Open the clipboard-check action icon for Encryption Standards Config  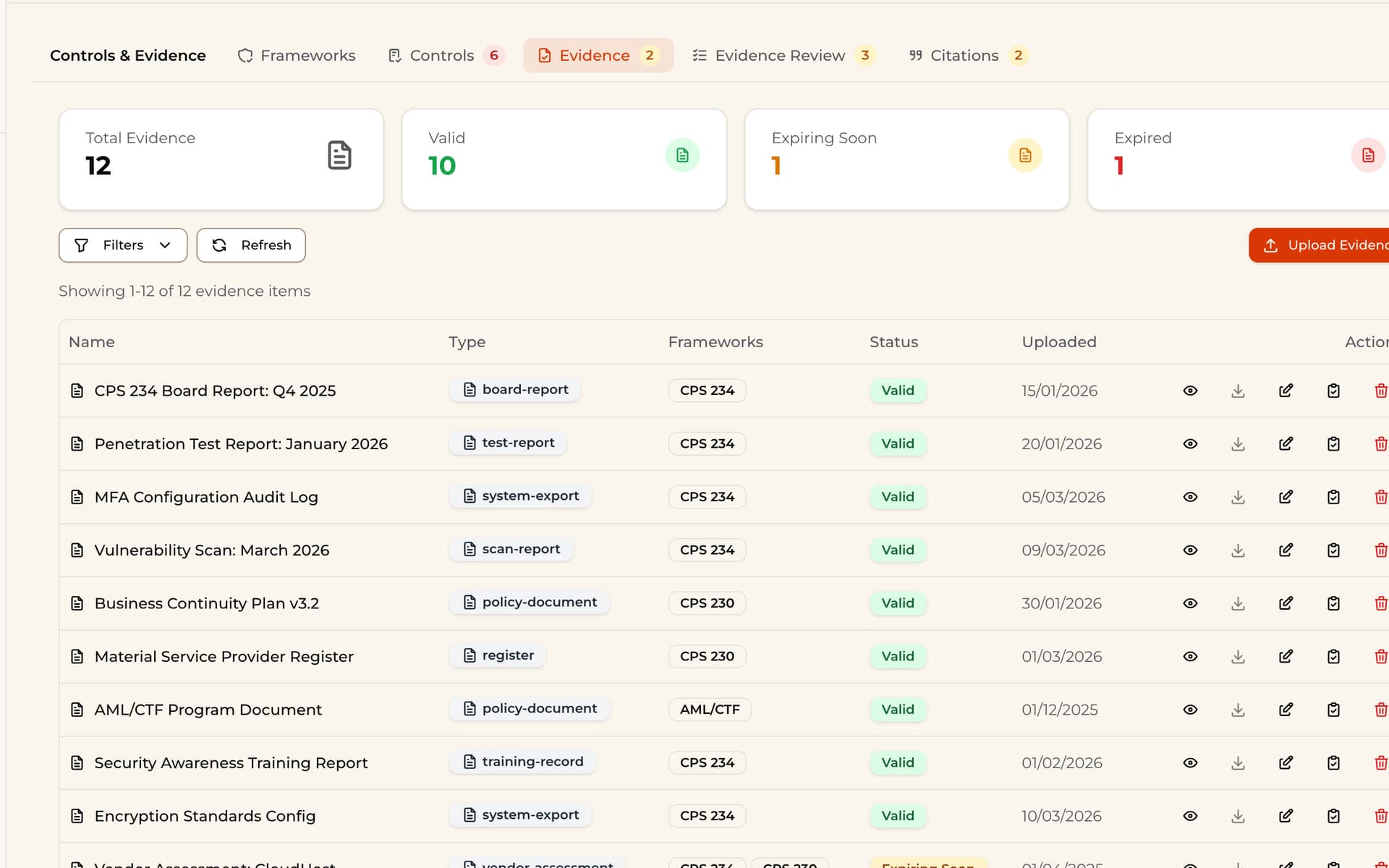tap(1333, 816)
